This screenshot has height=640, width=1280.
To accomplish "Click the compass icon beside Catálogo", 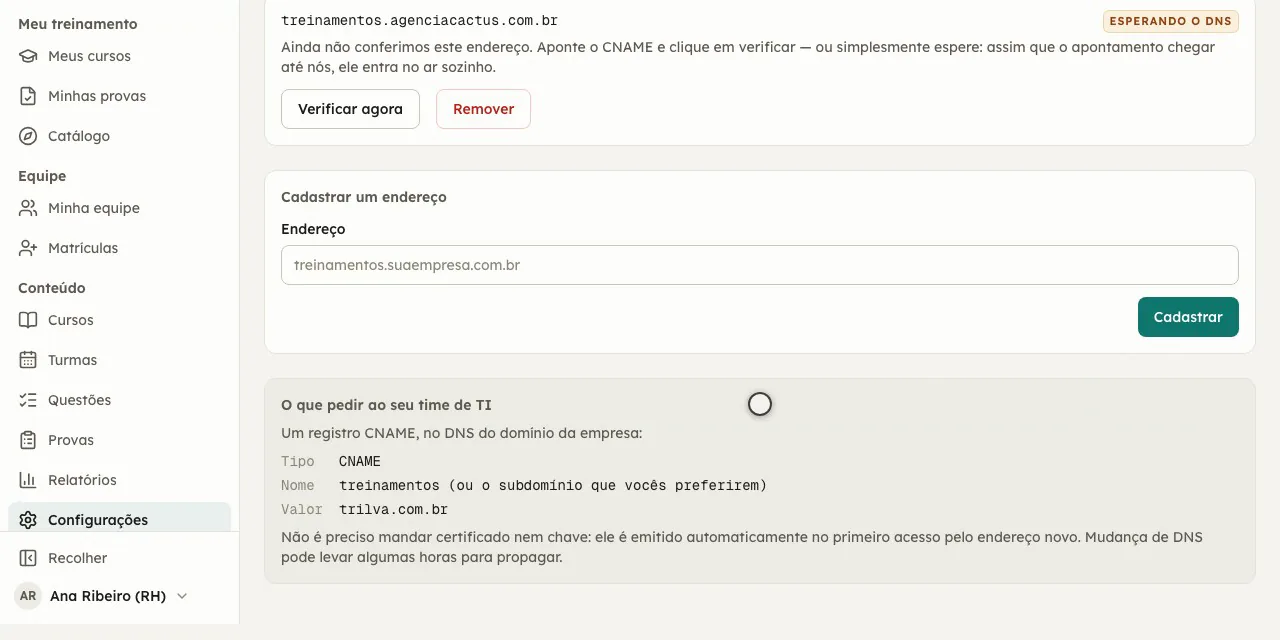I will click(x=28, y=136).
